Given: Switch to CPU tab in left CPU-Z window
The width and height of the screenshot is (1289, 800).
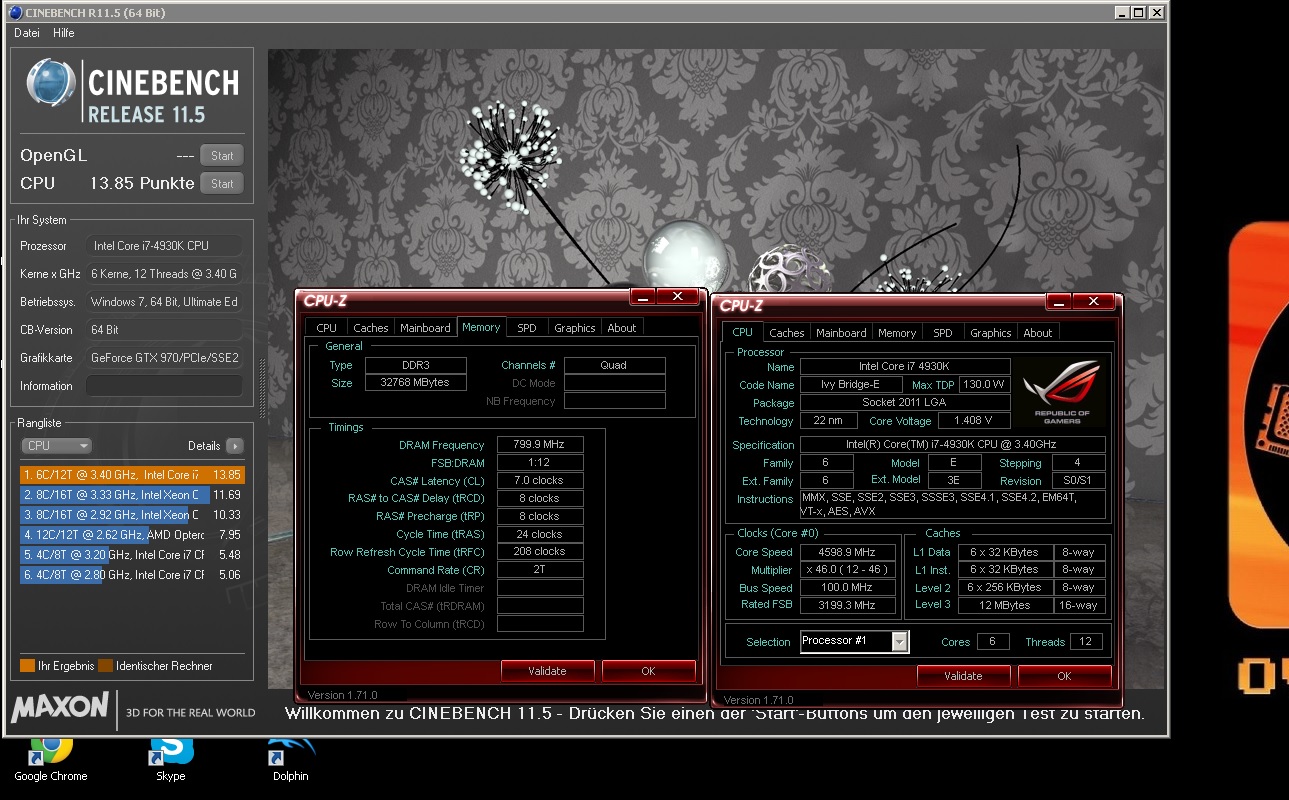Looking at the screenshot, I should [326, 328].
